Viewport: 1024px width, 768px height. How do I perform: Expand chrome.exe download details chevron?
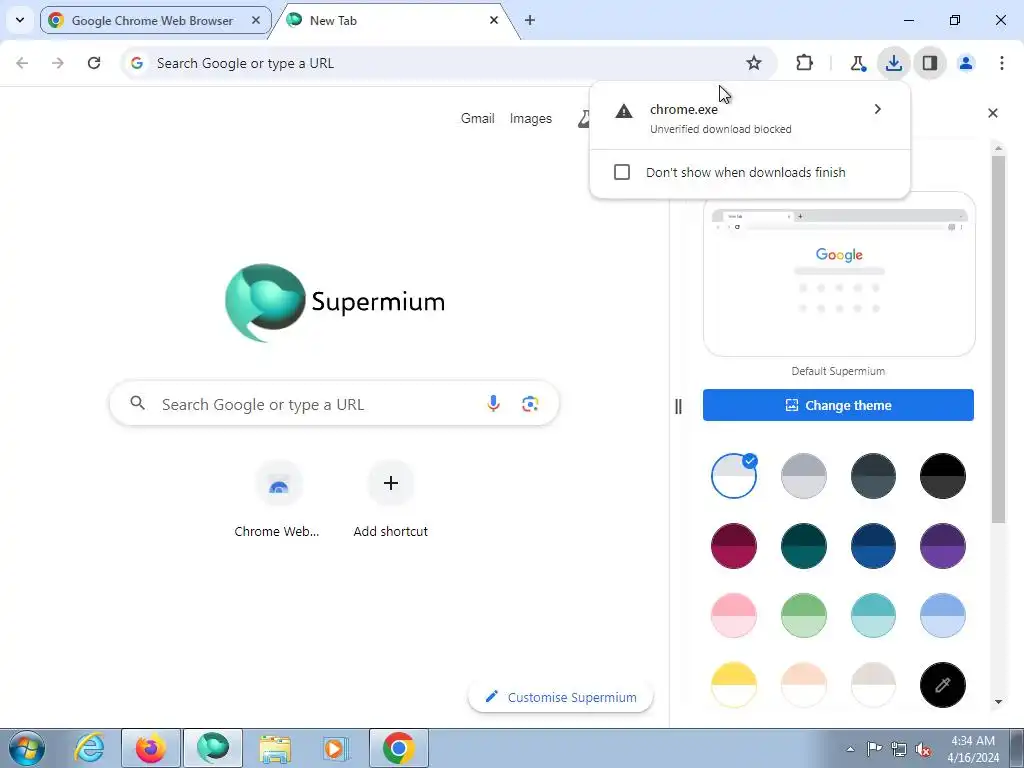(x=878, y=109)
